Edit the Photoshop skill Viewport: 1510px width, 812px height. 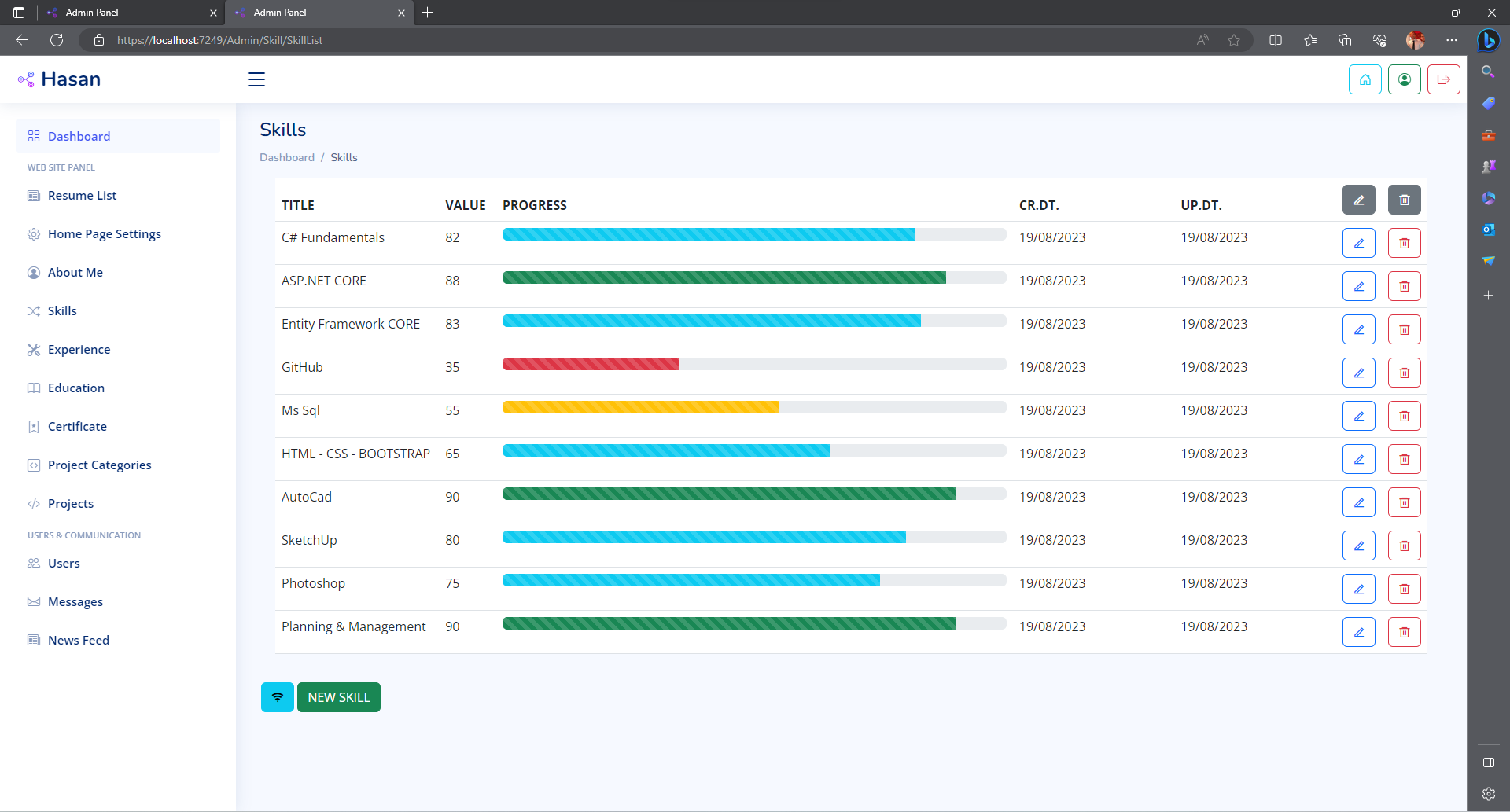(x=1359, y=589)
